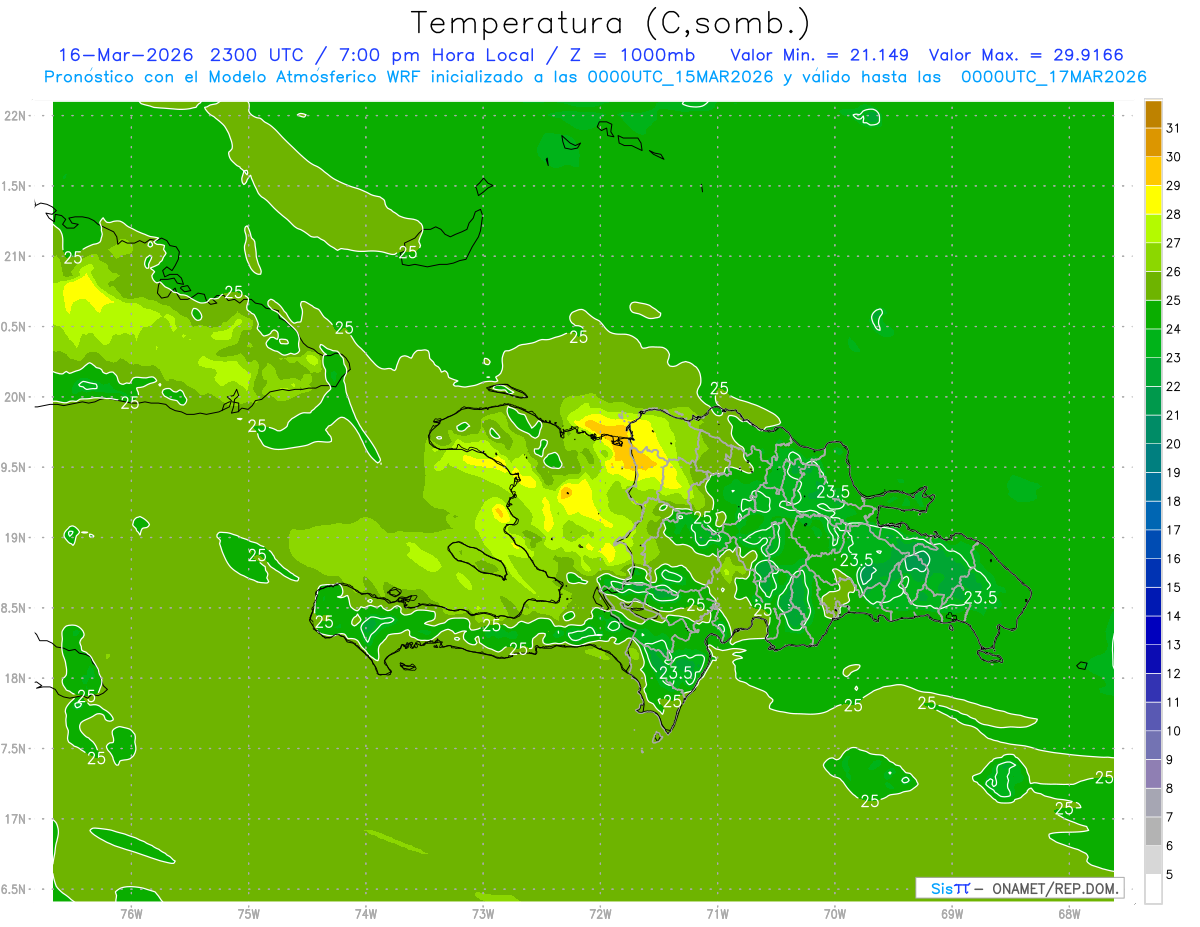Click the "1.5N" latitude label
Screen dimensions: 1200x927
click(x=15, y=186)
